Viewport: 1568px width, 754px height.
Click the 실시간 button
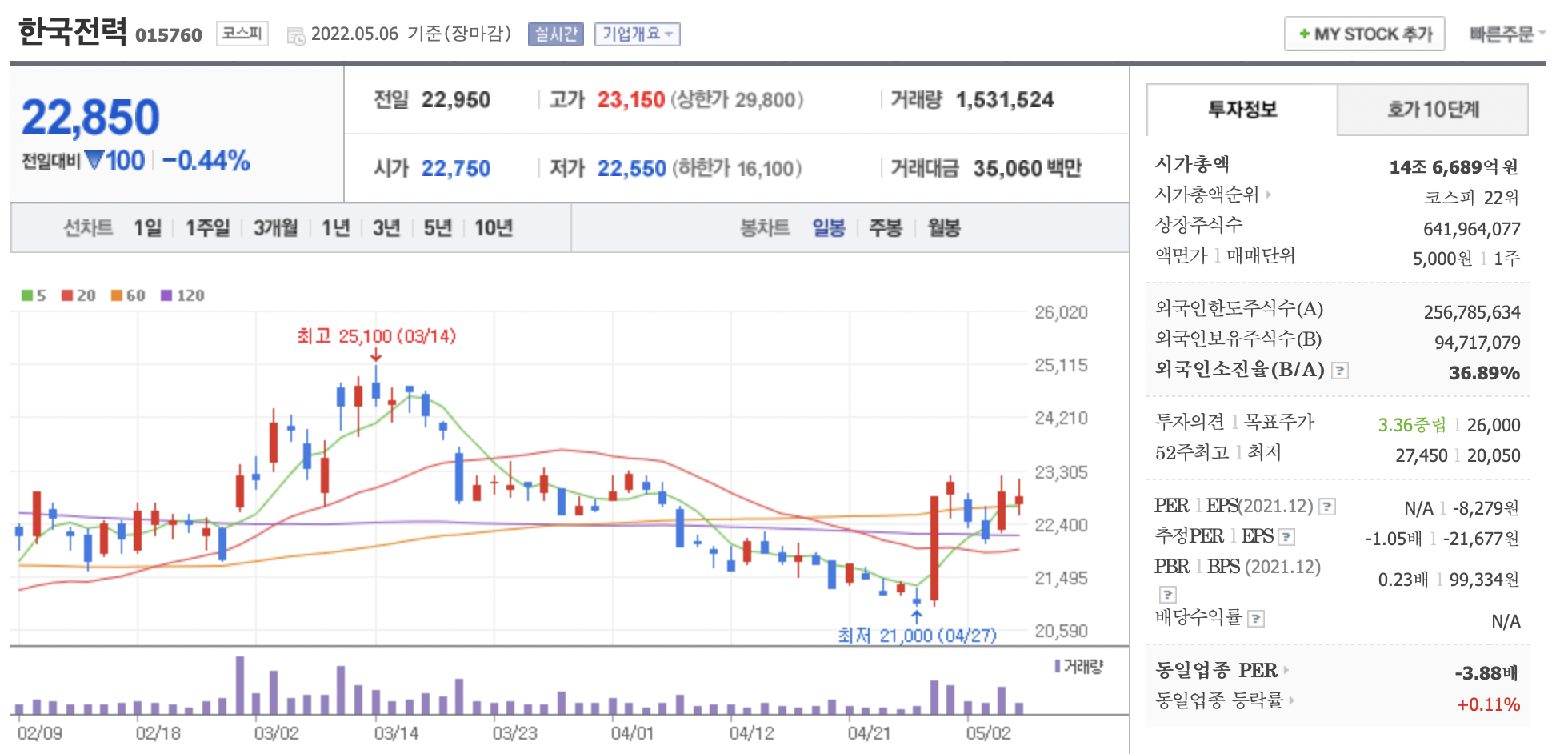pos(556,34)
